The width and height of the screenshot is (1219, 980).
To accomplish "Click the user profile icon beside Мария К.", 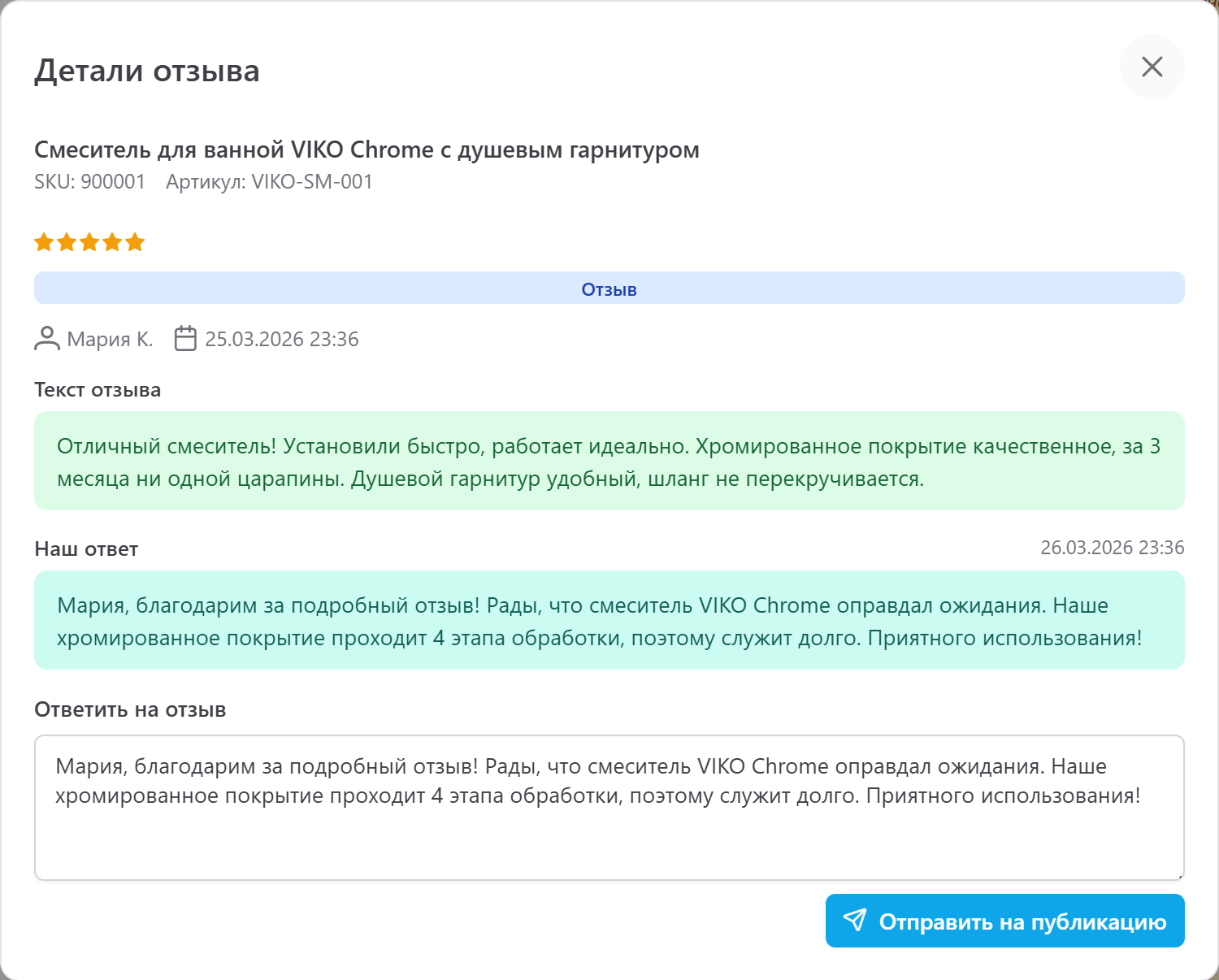I will (47, 339).
